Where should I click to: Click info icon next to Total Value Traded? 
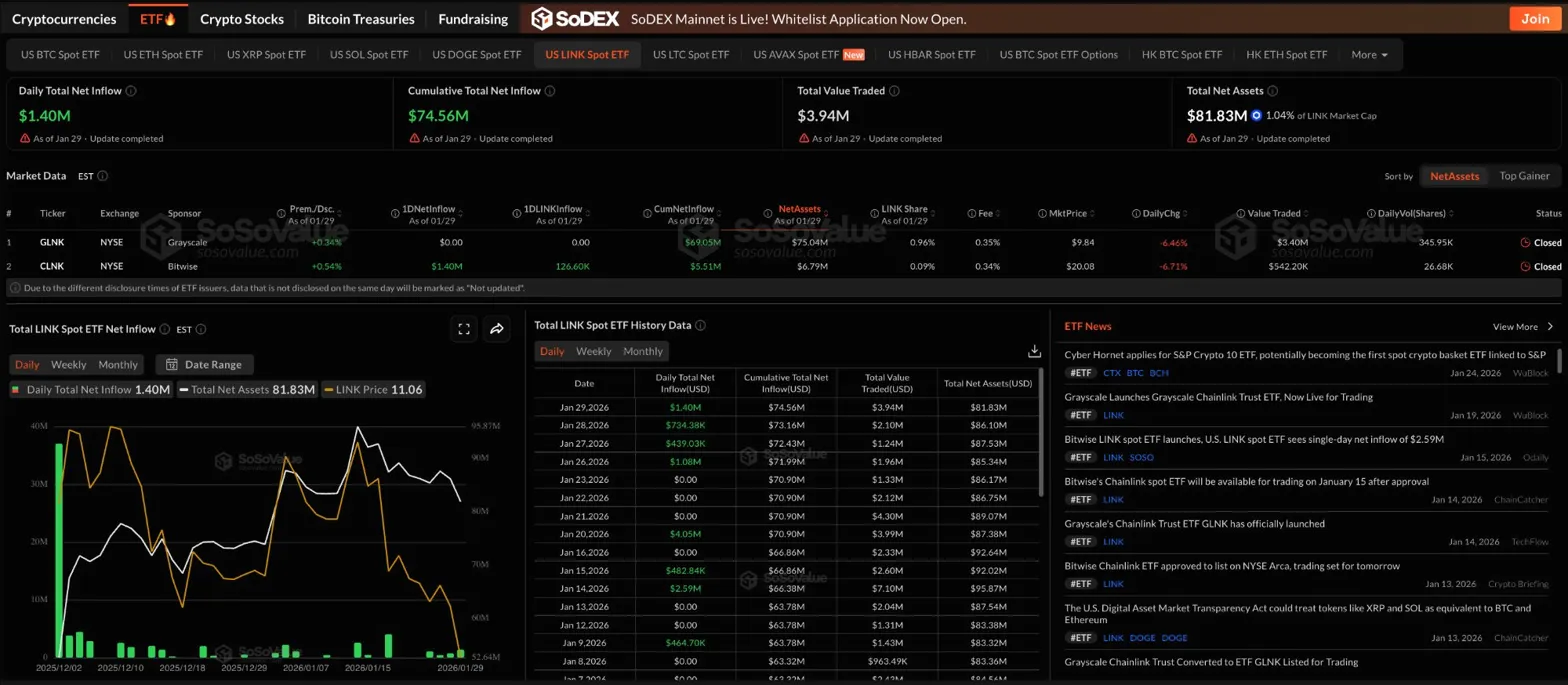click(x=894, y=91)
